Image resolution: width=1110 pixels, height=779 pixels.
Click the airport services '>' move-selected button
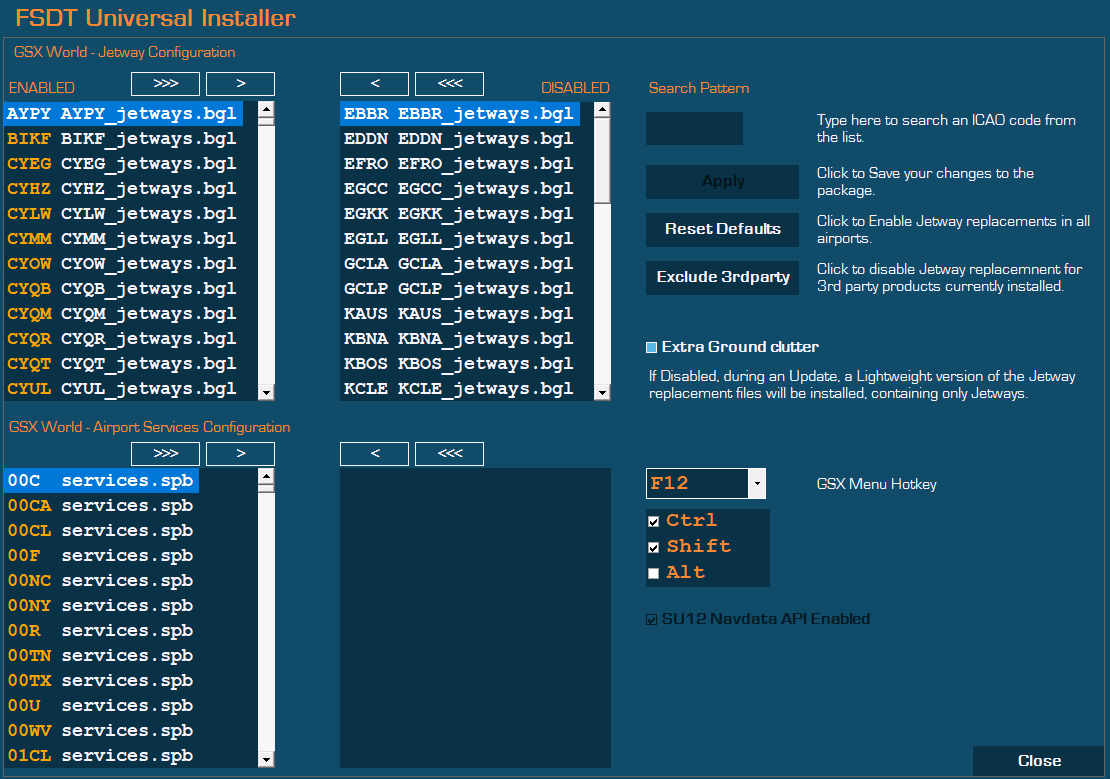click(x=241, y=454)
